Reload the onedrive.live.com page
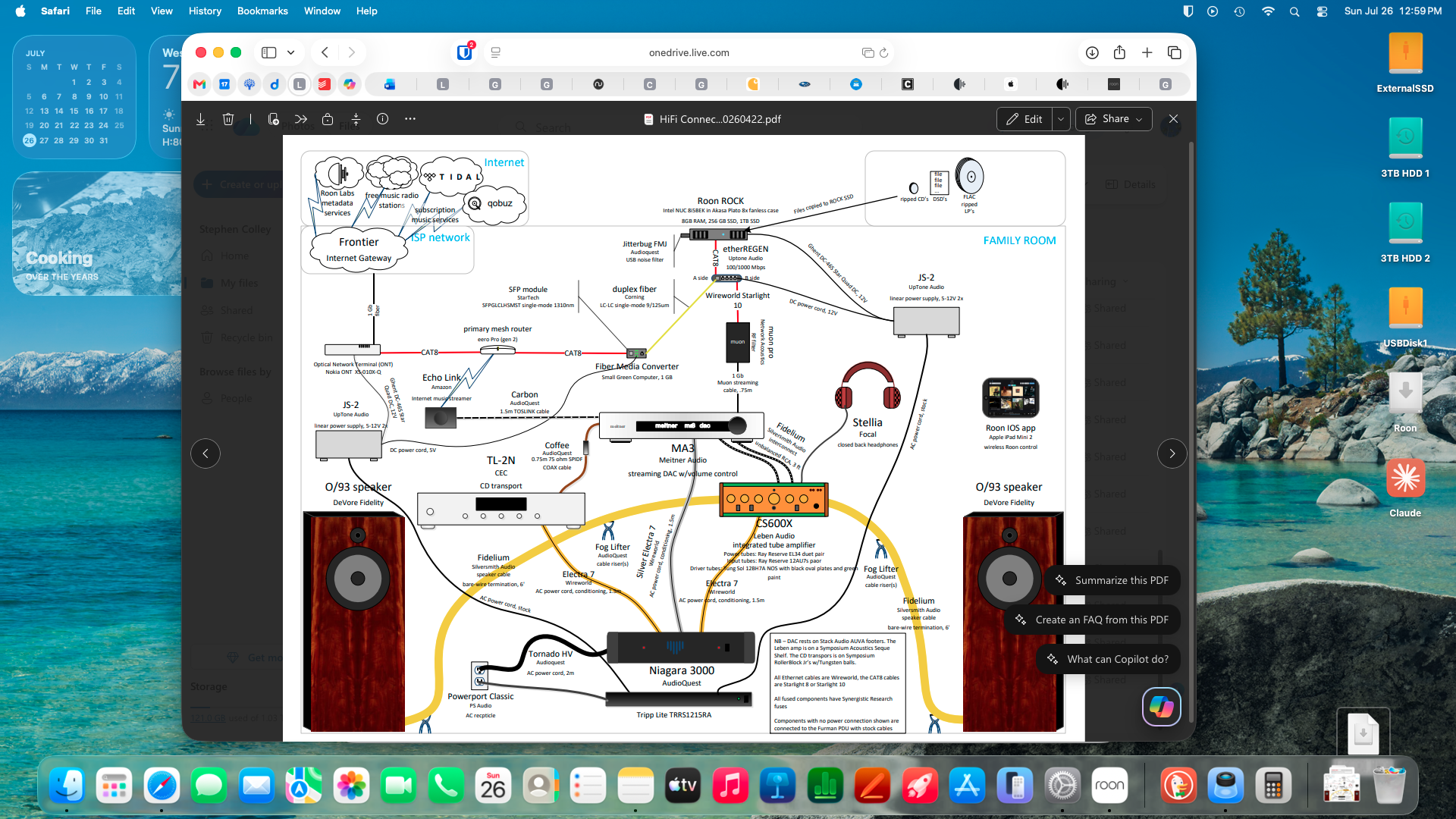The width and height of the screenshot is (1456, 819). coord(883,52)
